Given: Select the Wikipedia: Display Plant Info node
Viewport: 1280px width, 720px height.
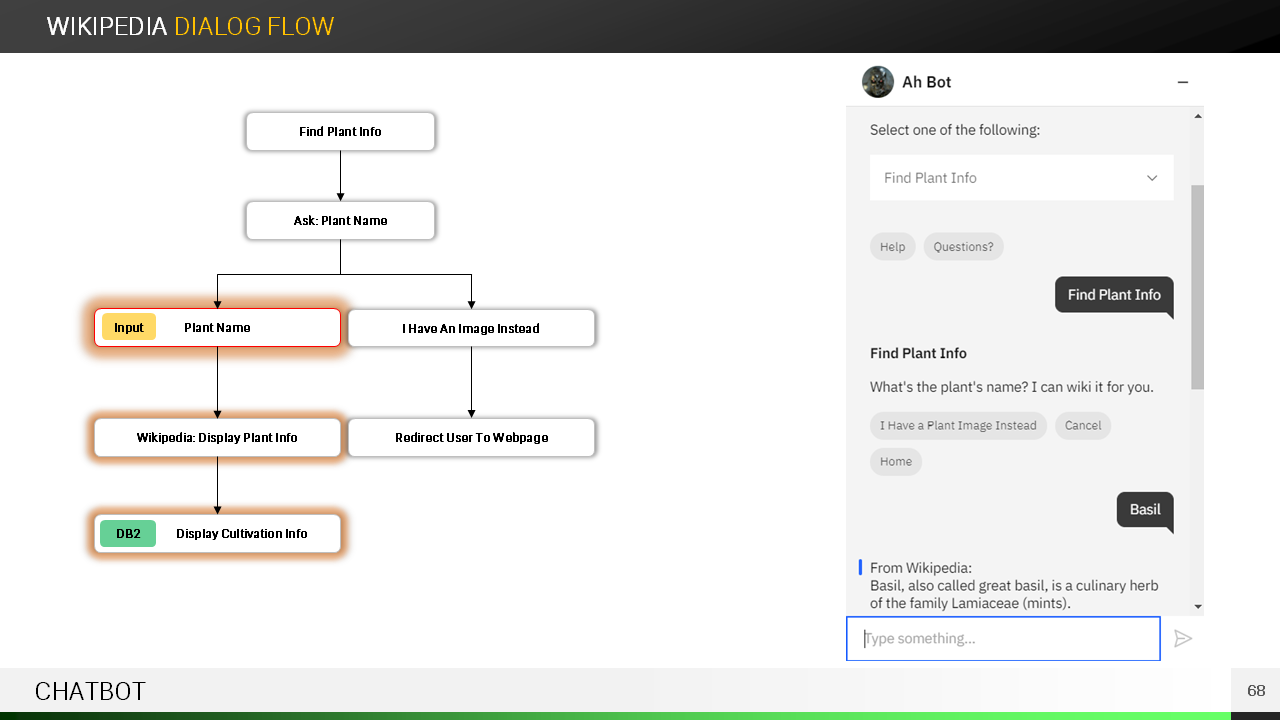Looking at the screenshot, I should (217, 438).
